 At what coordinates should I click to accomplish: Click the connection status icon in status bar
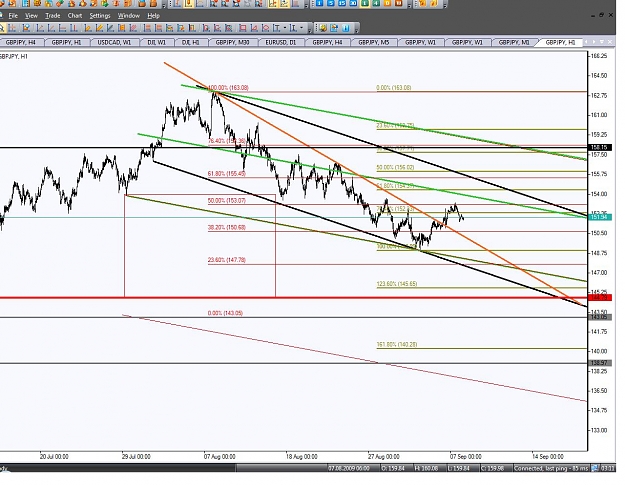pos(595,468)
